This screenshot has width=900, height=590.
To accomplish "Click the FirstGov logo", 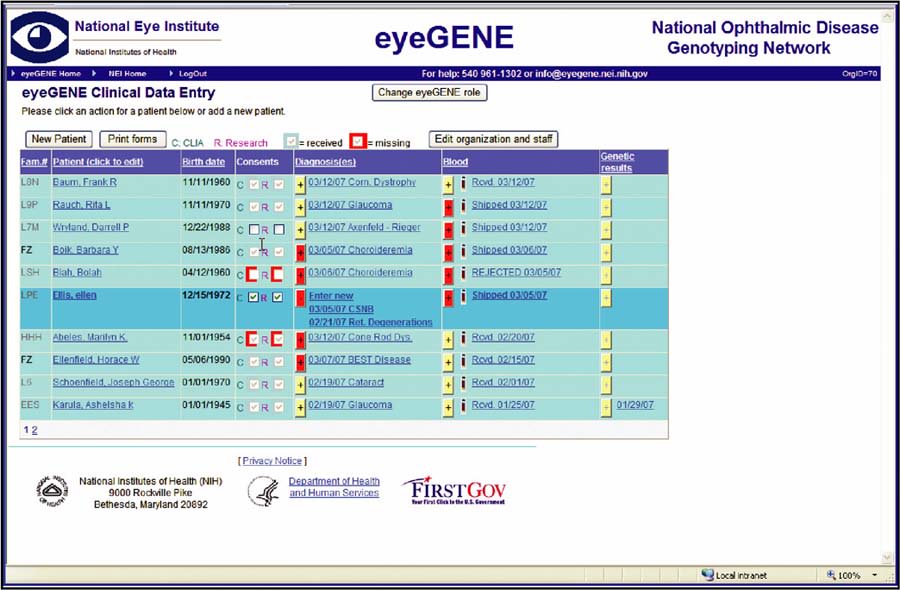I will (x=454, y=490).
